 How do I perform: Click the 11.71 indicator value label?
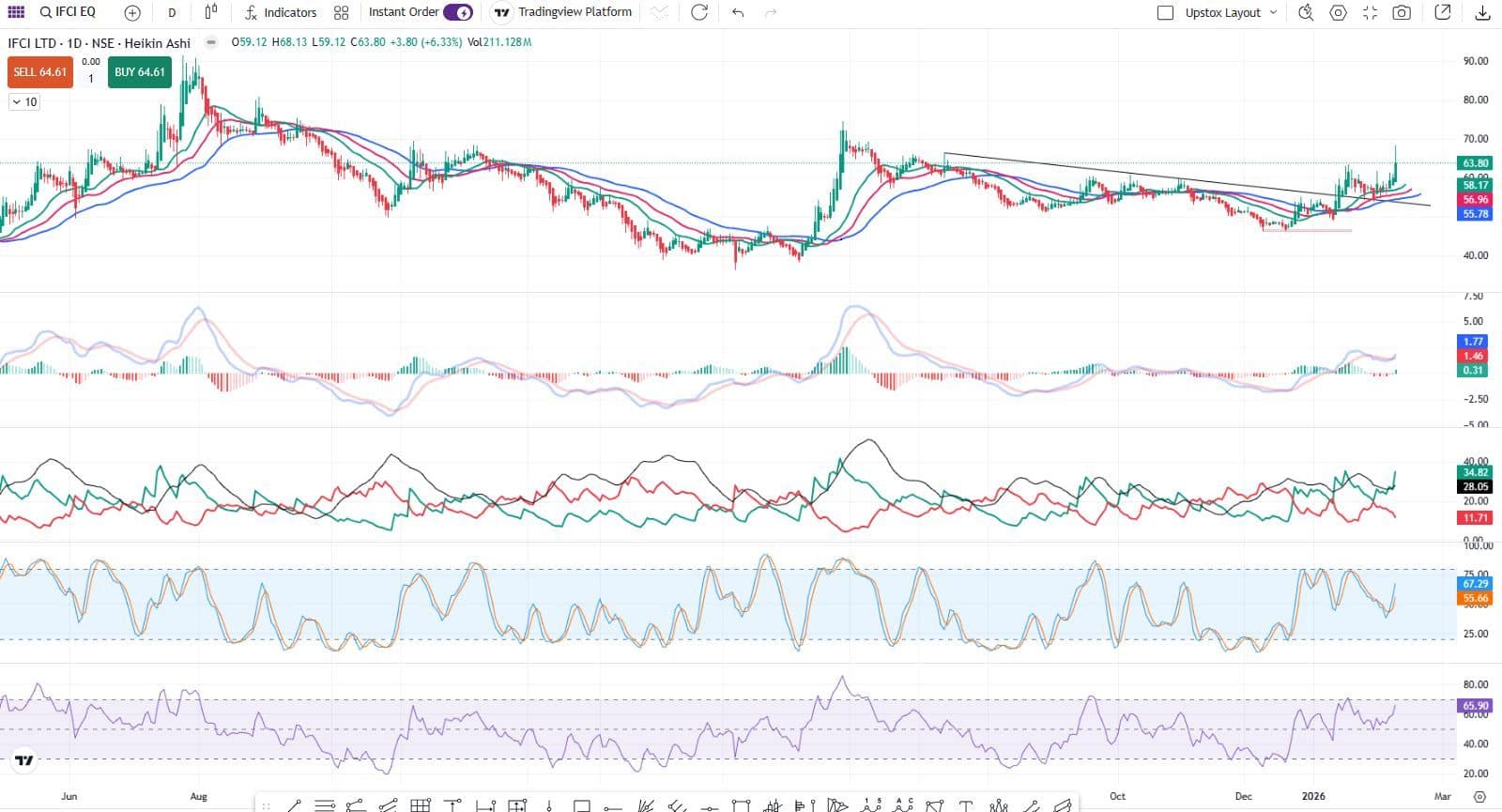tap(1476, 517)
